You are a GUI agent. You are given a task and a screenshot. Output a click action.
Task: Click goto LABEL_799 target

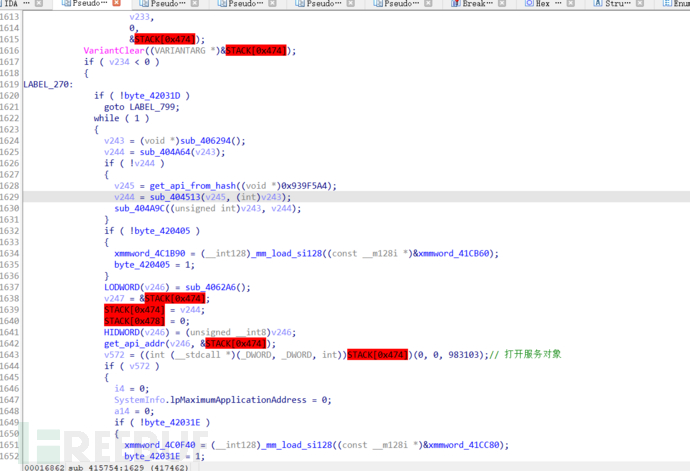(154, 107)
